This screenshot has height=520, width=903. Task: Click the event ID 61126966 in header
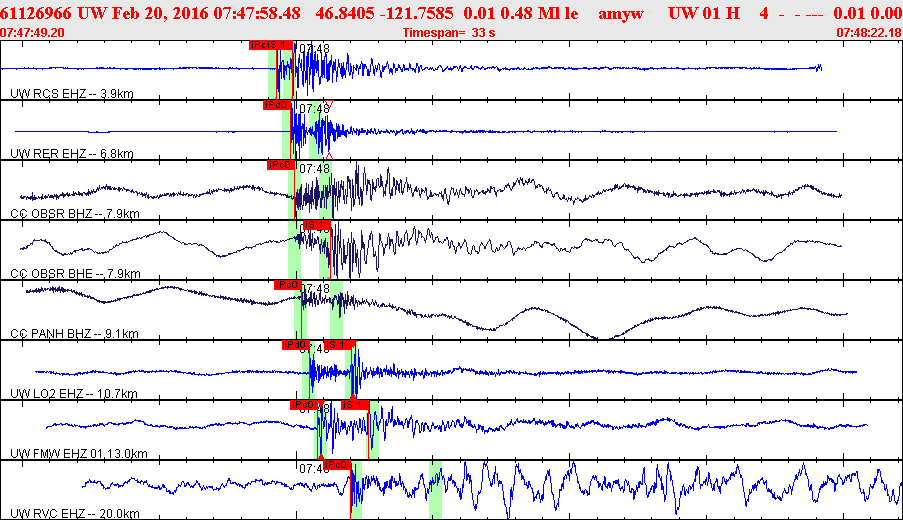pos(36,13)
